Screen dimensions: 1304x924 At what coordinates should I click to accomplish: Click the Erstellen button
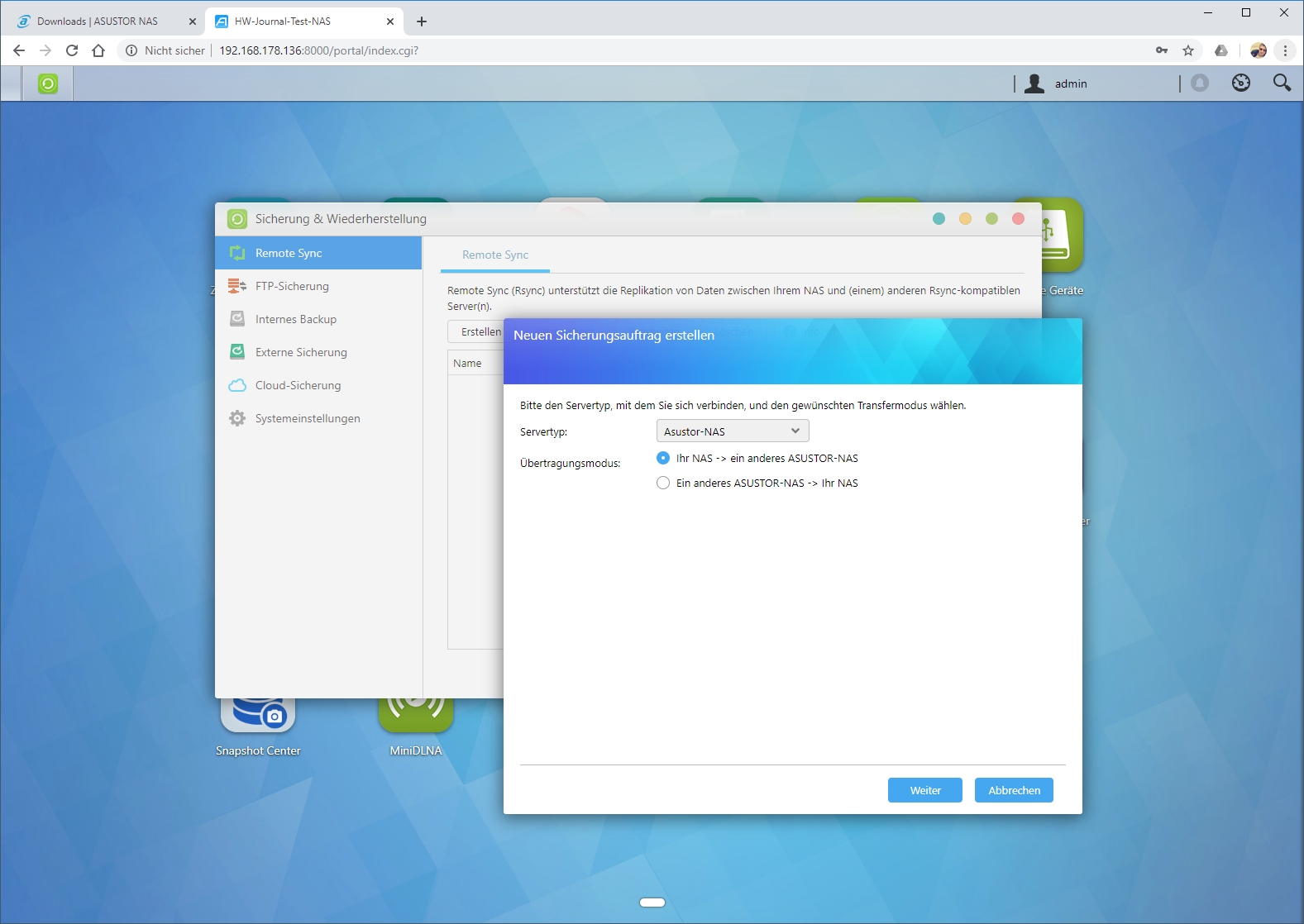tap(476, 331)
